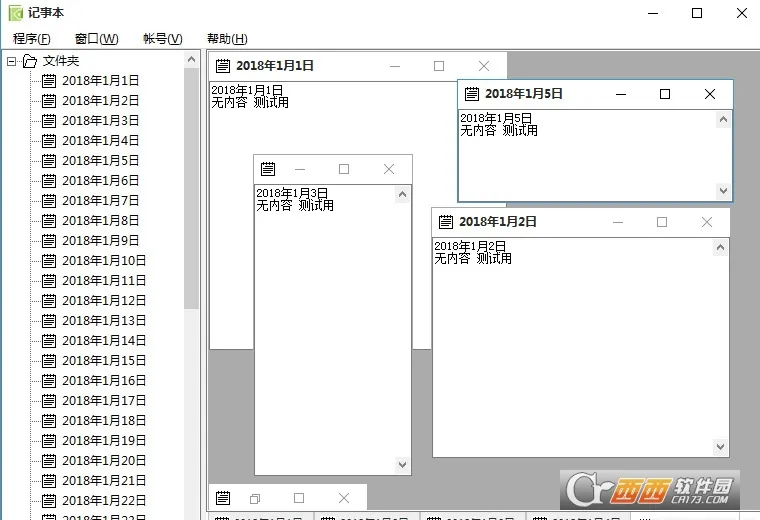
Task: Click the text area of the untitled 1月3日 window
Action: coord(325,330)
